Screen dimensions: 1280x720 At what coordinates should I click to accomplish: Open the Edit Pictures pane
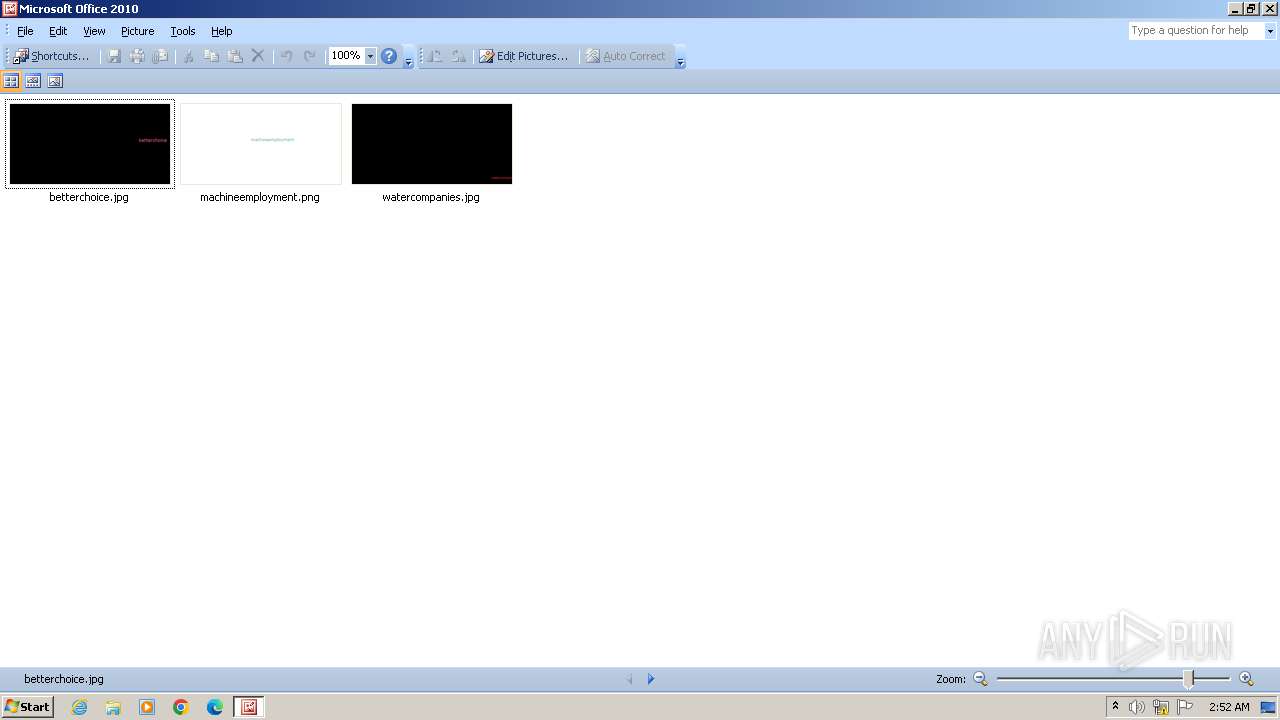point(524,56)
